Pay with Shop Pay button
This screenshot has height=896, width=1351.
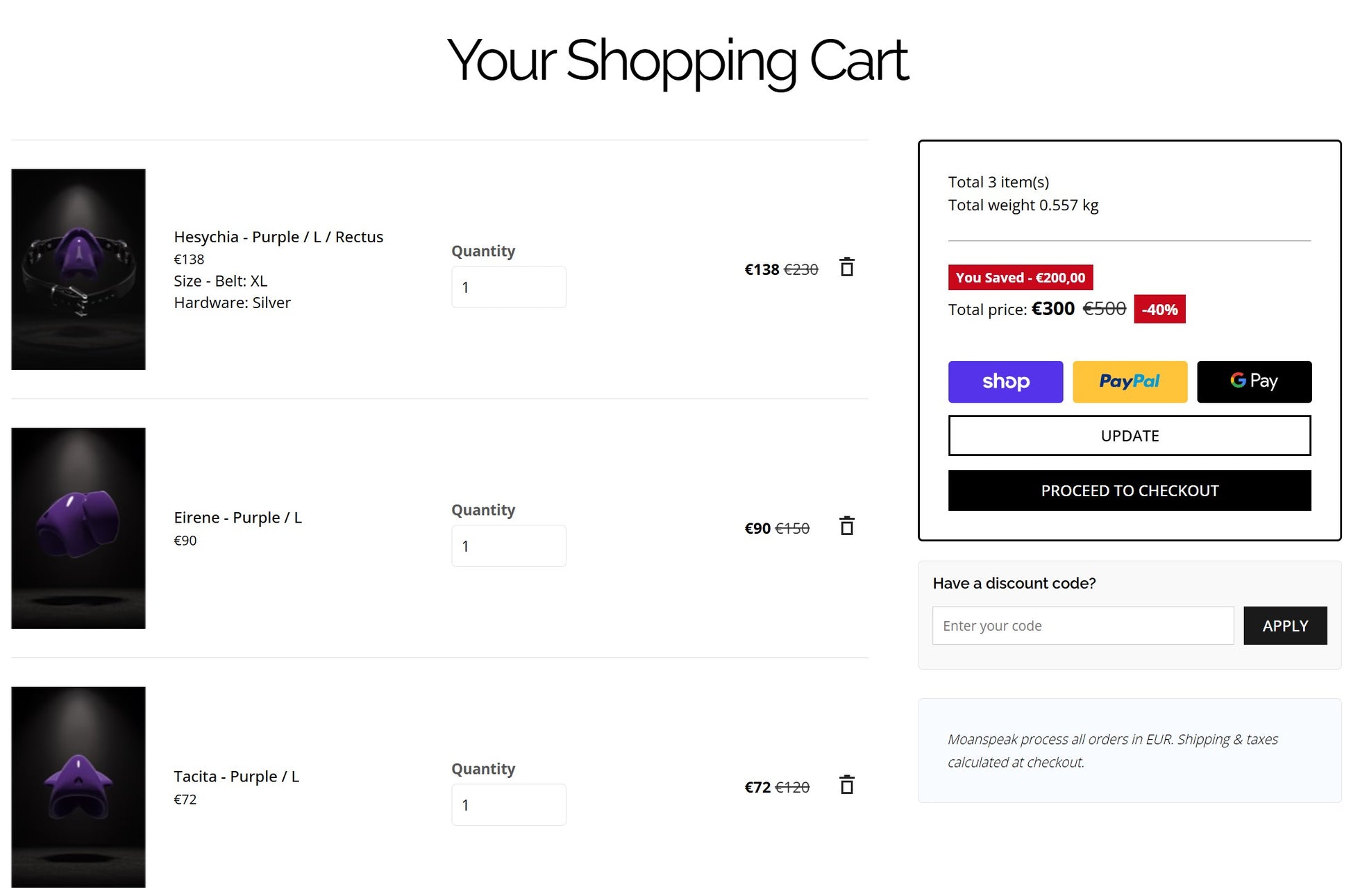(1005, 382)
